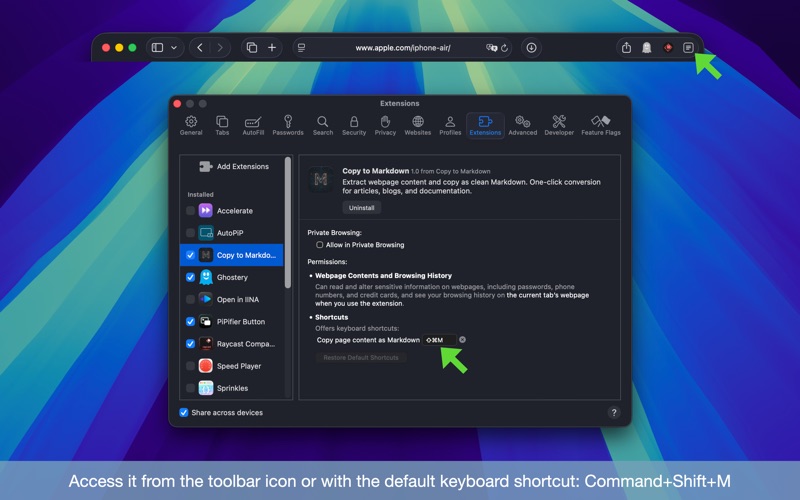Image resolution: width=800 pixels, height=500 pixels.
Task: Disable the Copy to Markdown extension checkbox
Action: coord(190,255)
